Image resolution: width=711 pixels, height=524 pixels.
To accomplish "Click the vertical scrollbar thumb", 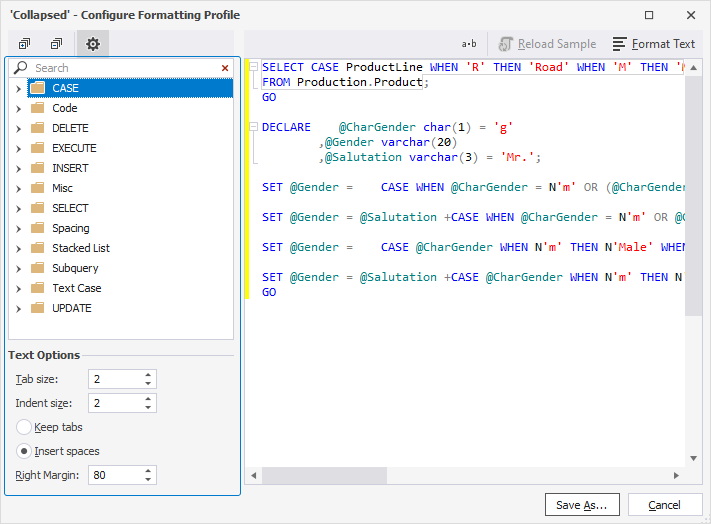I will (693, 195).
